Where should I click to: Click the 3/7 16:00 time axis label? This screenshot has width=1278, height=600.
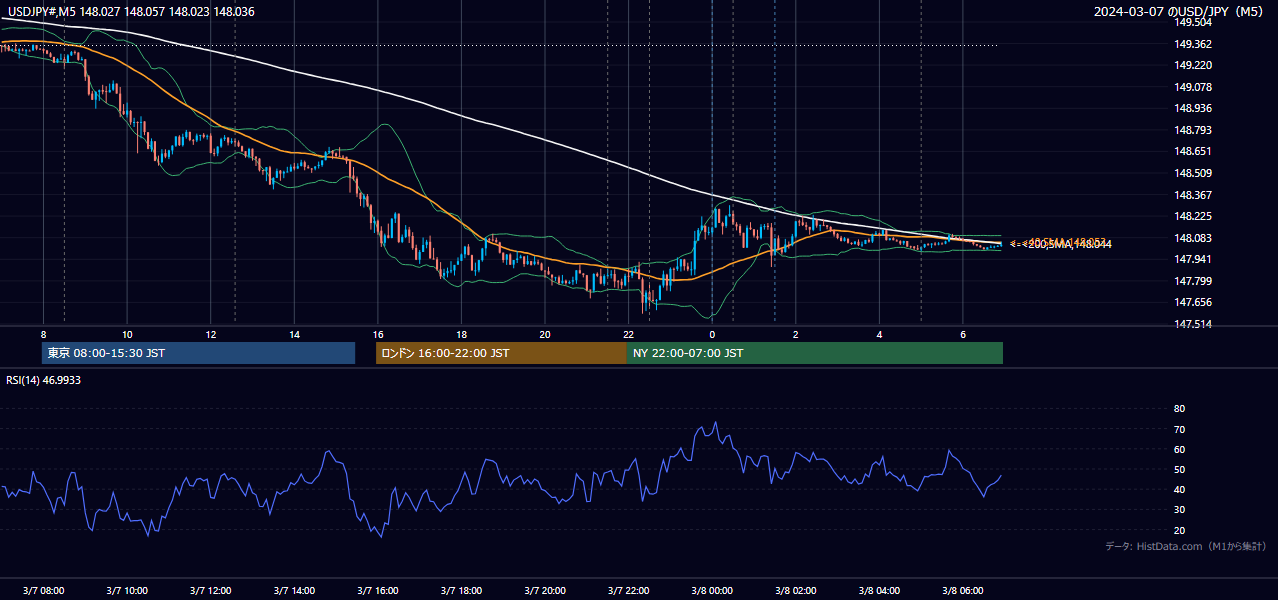tap(377, 590)
